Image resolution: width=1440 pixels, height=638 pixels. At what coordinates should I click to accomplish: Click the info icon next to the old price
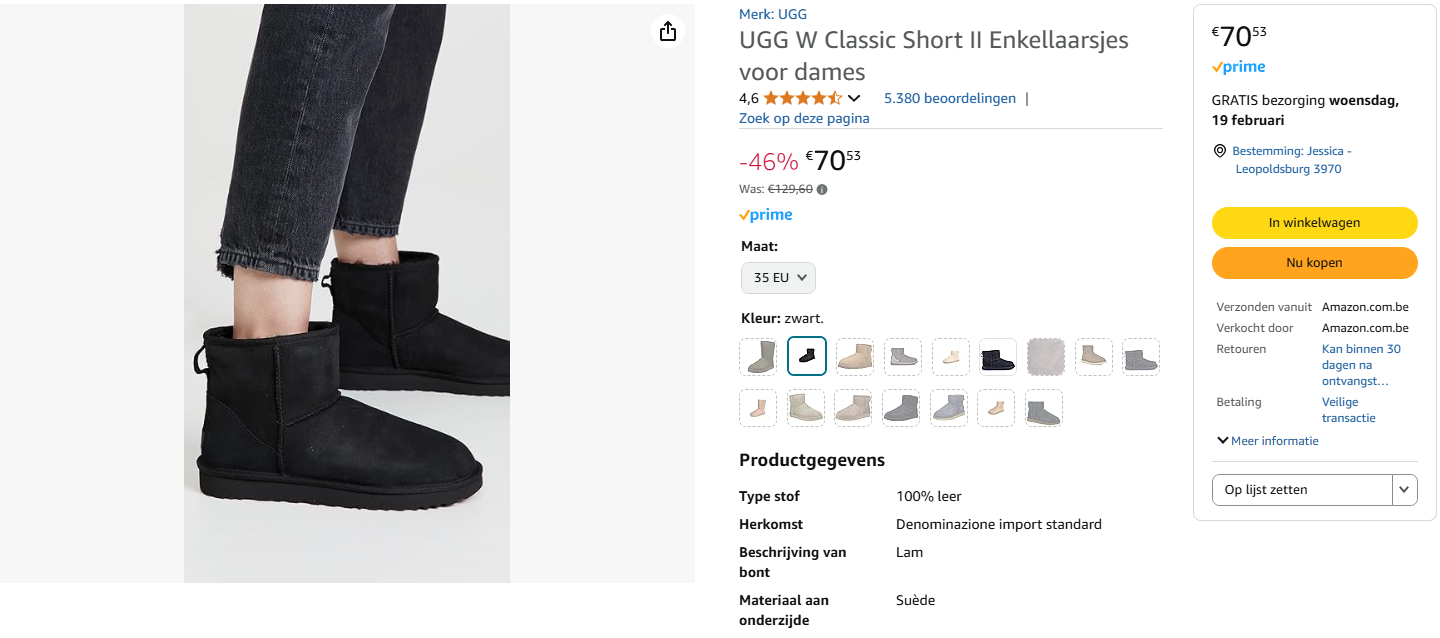point(821,189)
